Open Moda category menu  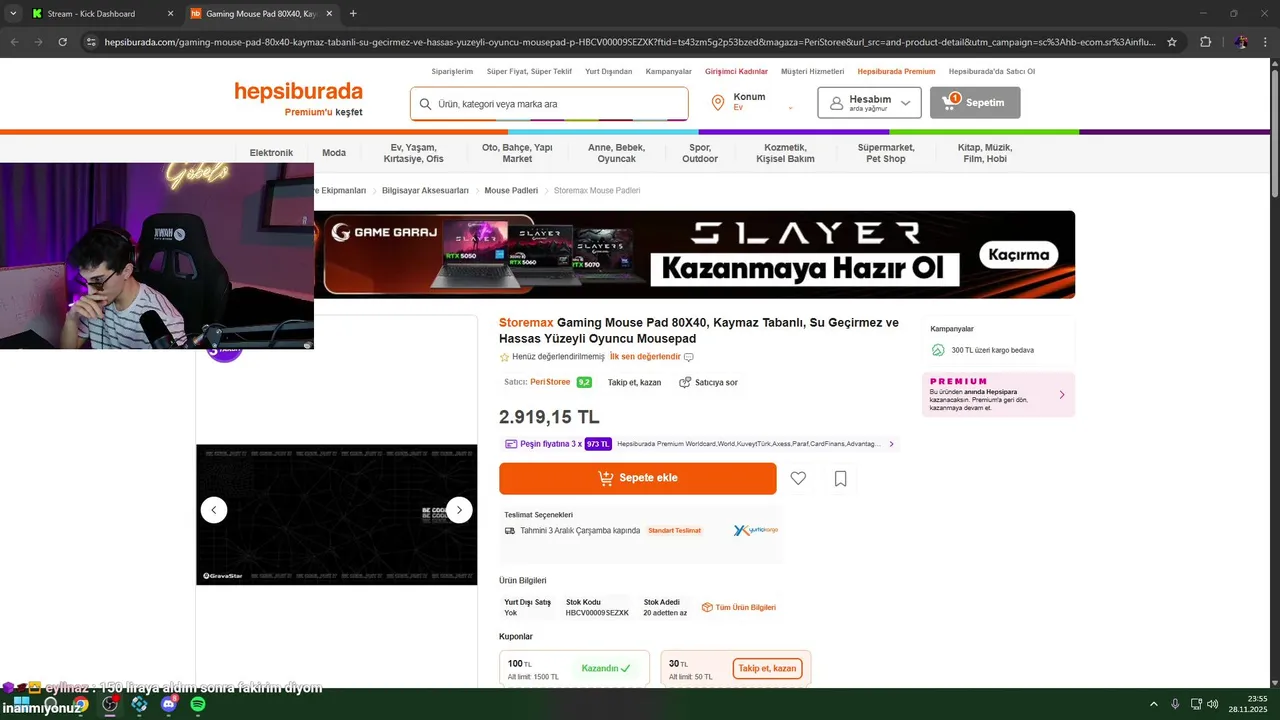coord(334,153)
